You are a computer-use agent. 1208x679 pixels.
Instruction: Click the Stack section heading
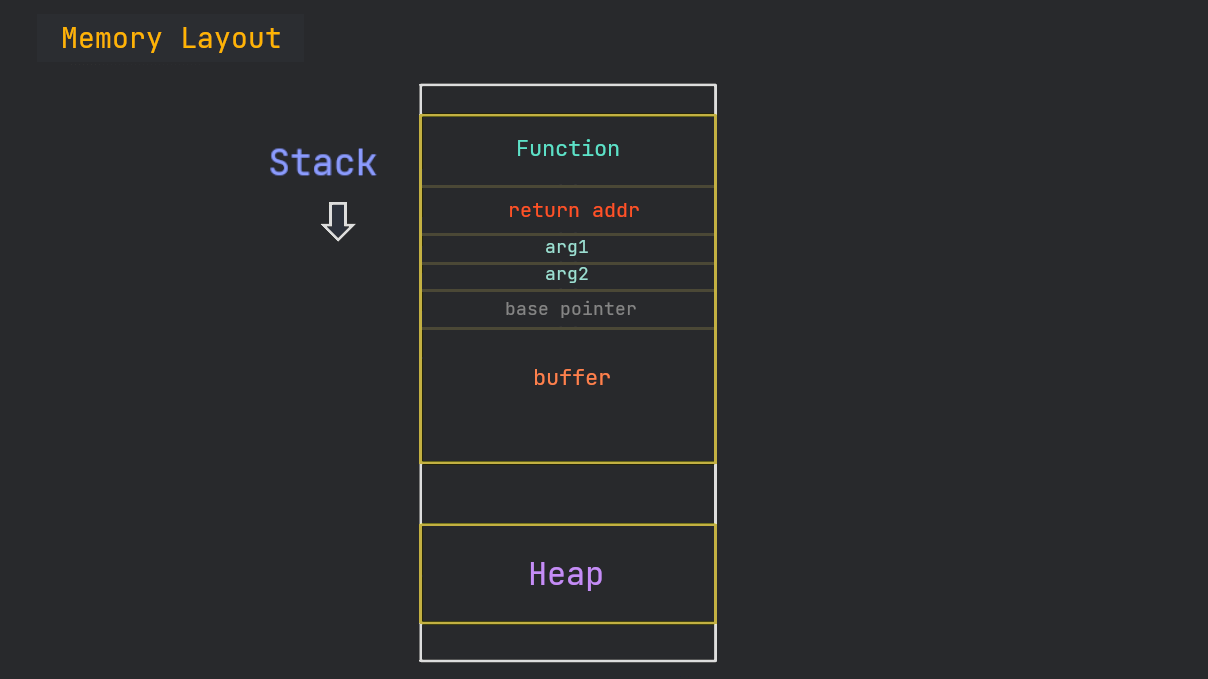click(x=322, y=162)
